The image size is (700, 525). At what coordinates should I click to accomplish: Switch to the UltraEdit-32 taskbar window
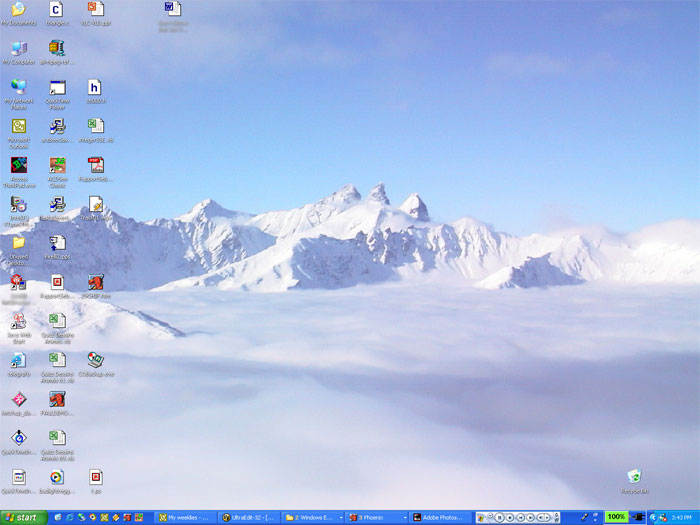pyautogui.click(x=248, y=517)
